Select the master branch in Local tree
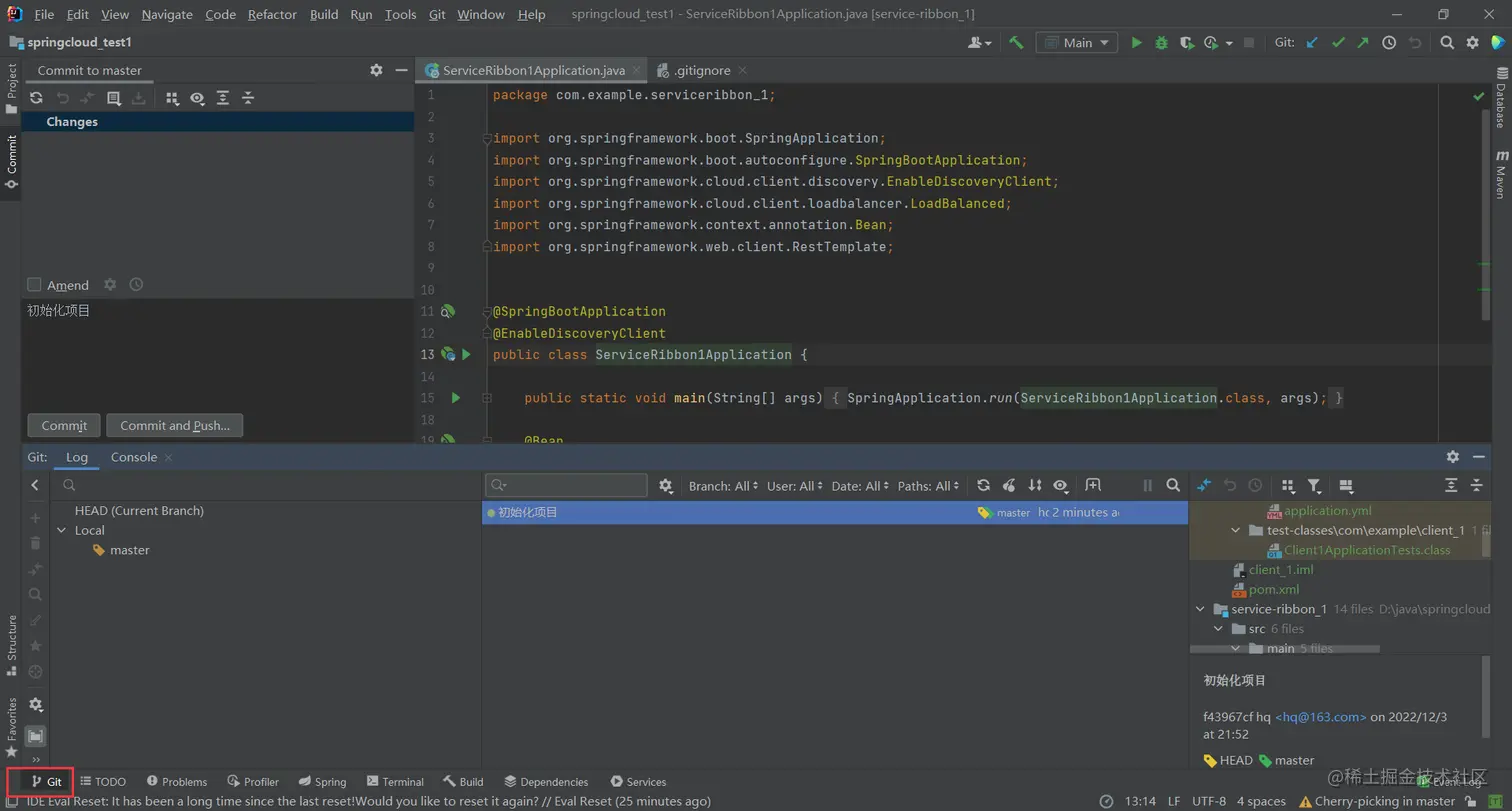Image resolution: width=1512 pixels, height=811 pixels. coord(129,550)
